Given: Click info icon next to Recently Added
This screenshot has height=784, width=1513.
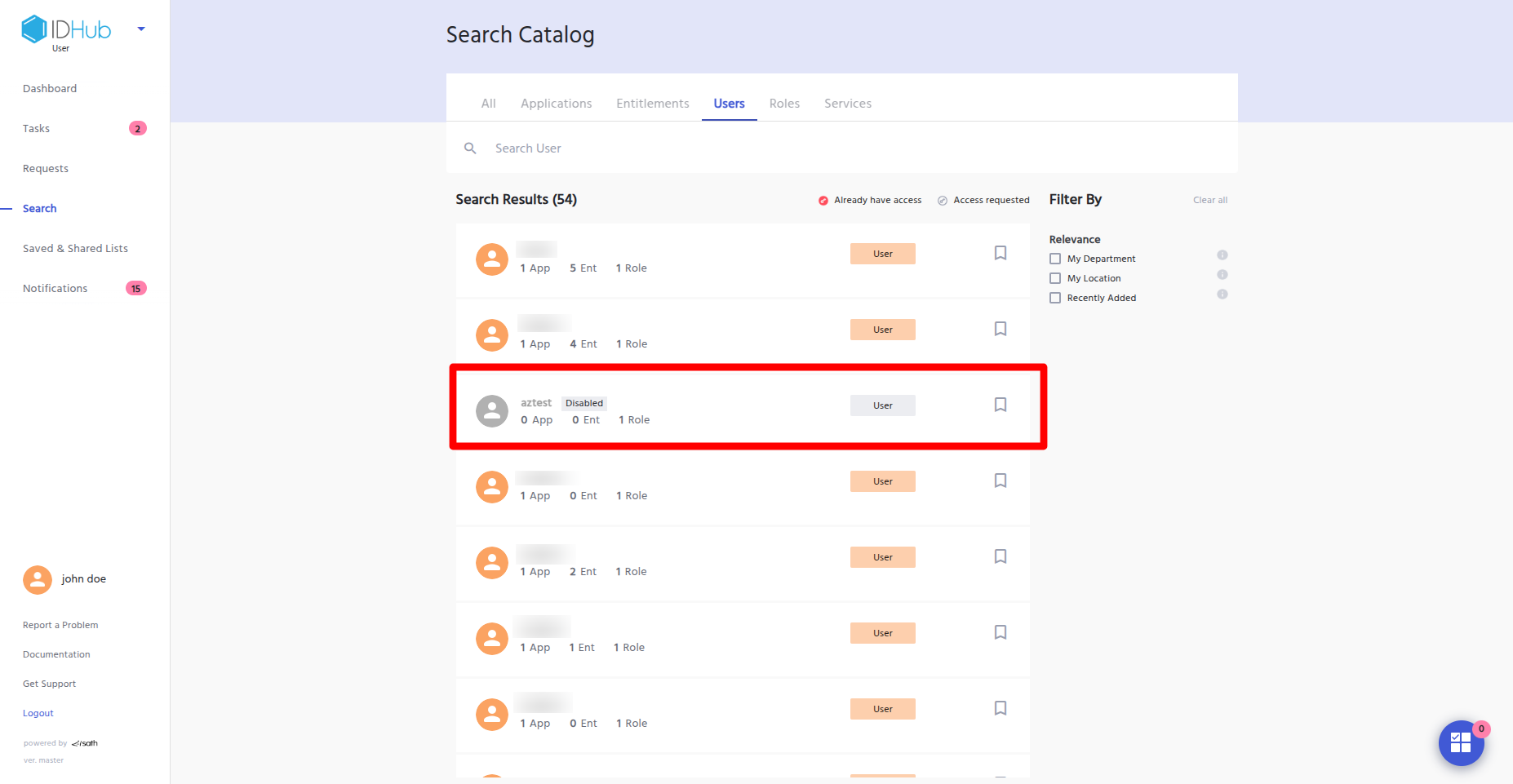Looking at the screenshot, I should click(x=1222, y=295).
